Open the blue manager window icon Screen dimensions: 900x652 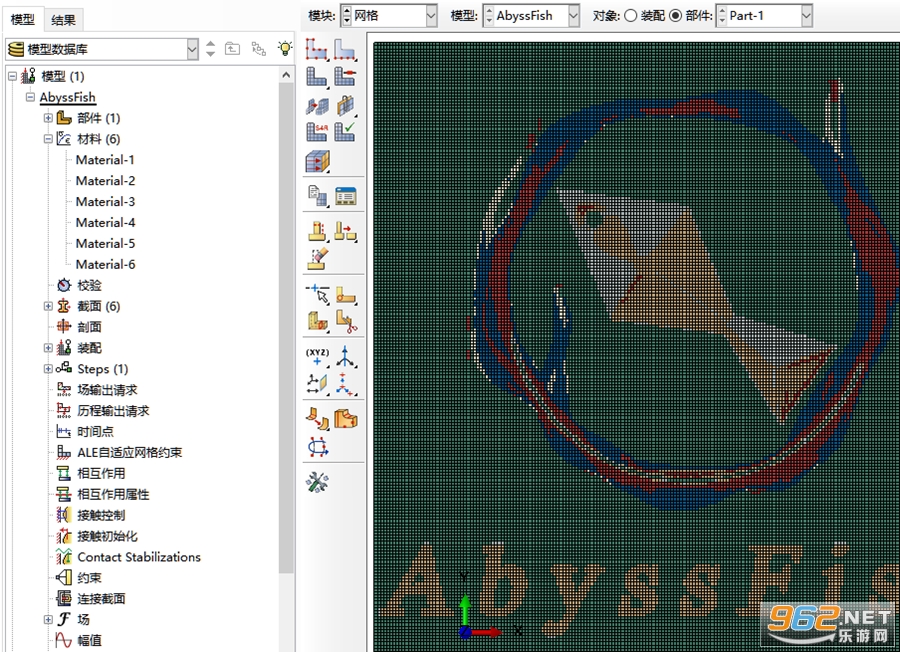[346, 196]
